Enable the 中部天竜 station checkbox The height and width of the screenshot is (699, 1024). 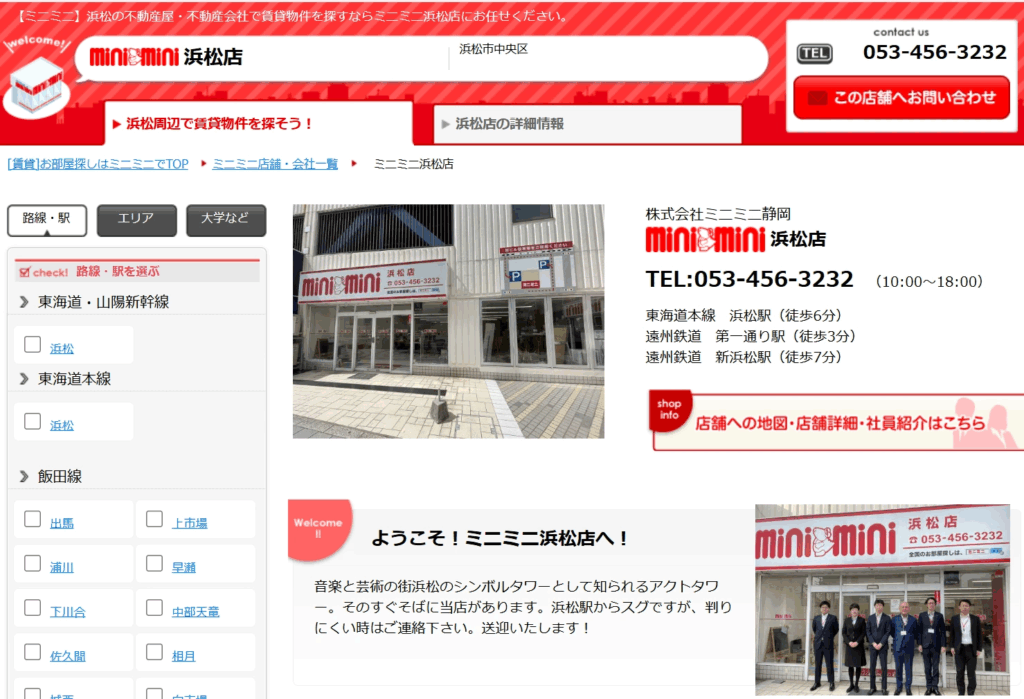point(155,607)
